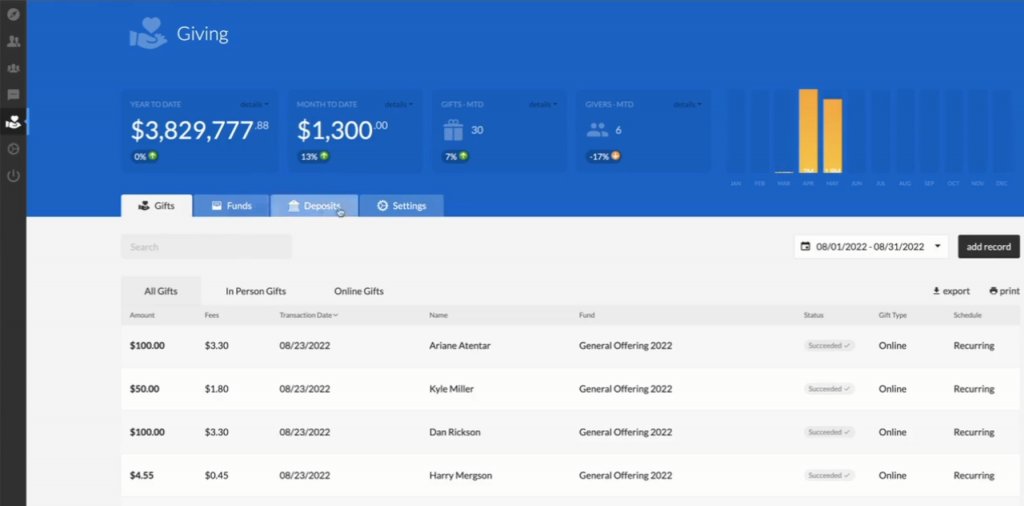
Task: Click the people icon in sidebar
Action: click(x=13, y=41)
